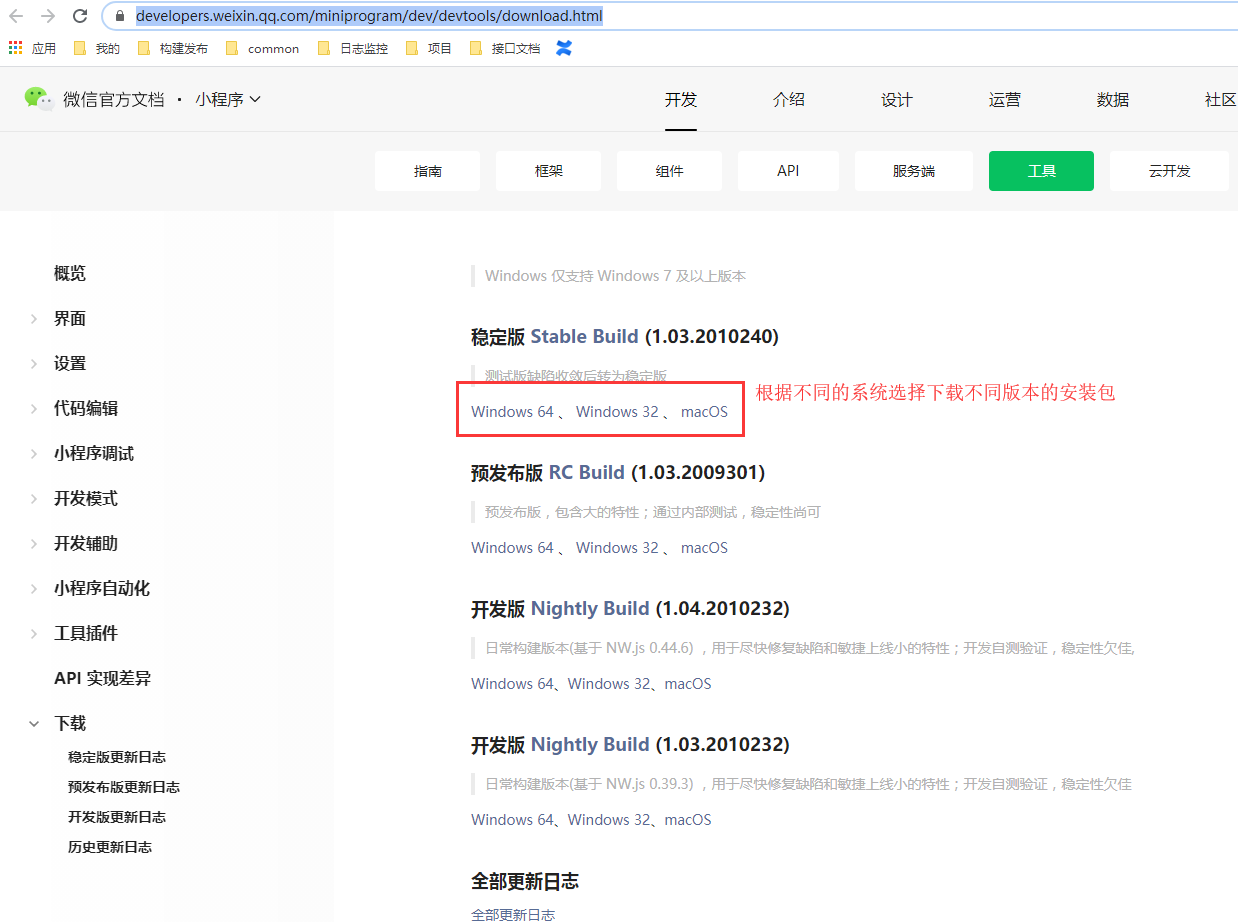Click 微信官方文档 site title

pos(113,99)
